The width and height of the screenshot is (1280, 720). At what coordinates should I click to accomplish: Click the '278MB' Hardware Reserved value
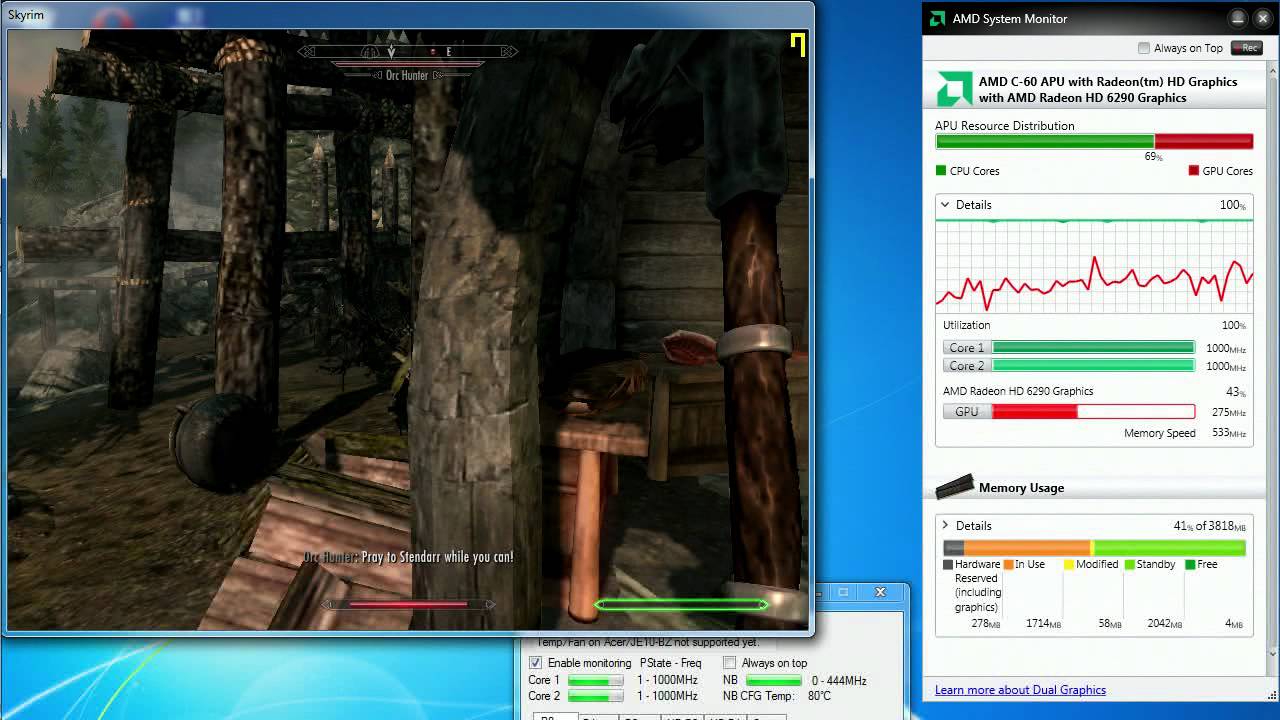986,623
